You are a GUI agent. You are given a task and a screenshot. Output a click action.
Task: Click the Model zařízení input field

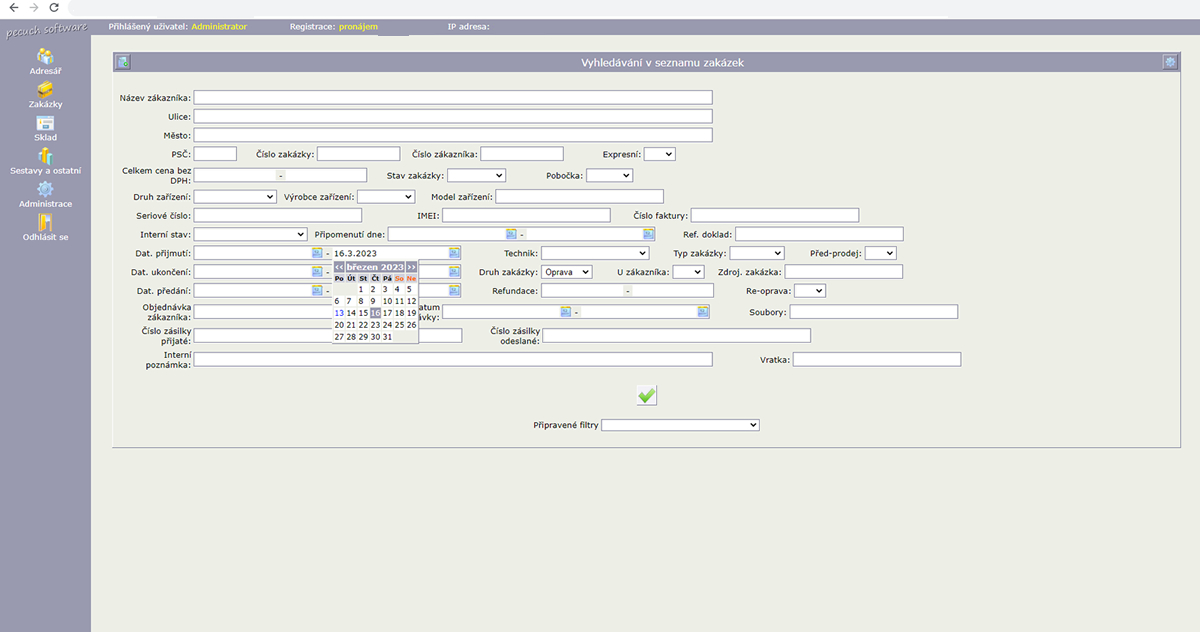pyautogui.click(x=579, y=197)
